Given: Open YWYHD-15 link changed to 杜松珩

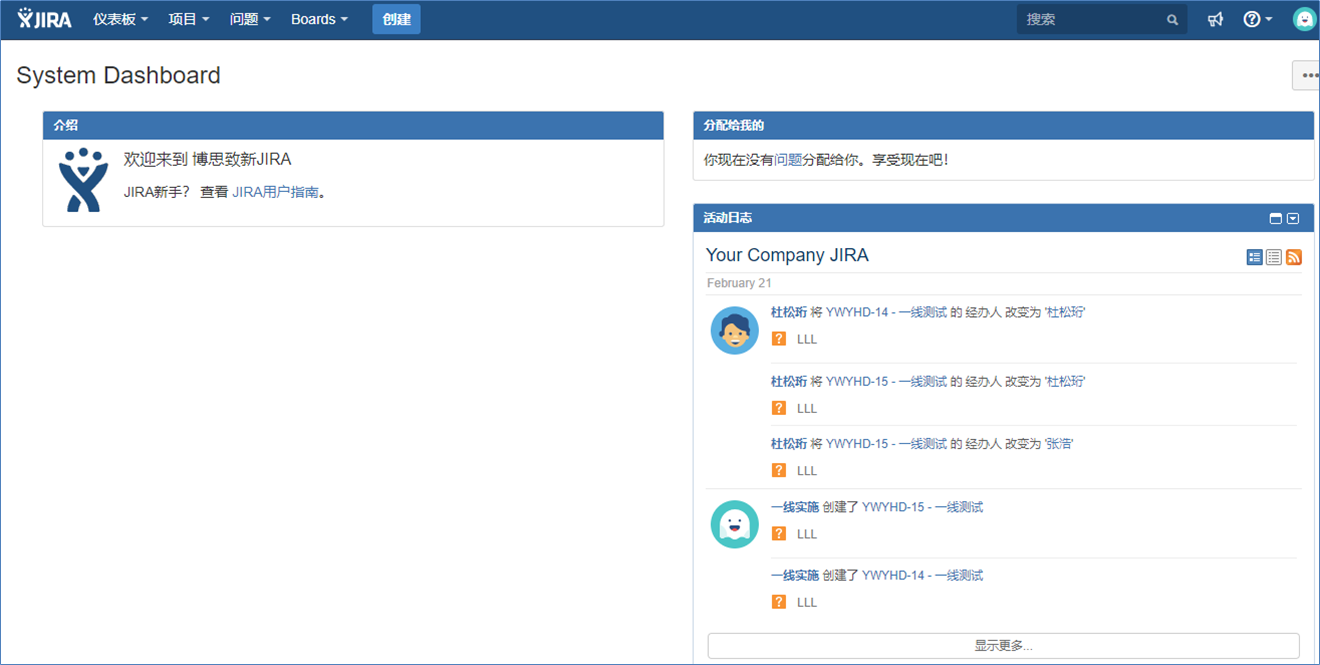Looking at the screenshot, I should tap(886, 381).
